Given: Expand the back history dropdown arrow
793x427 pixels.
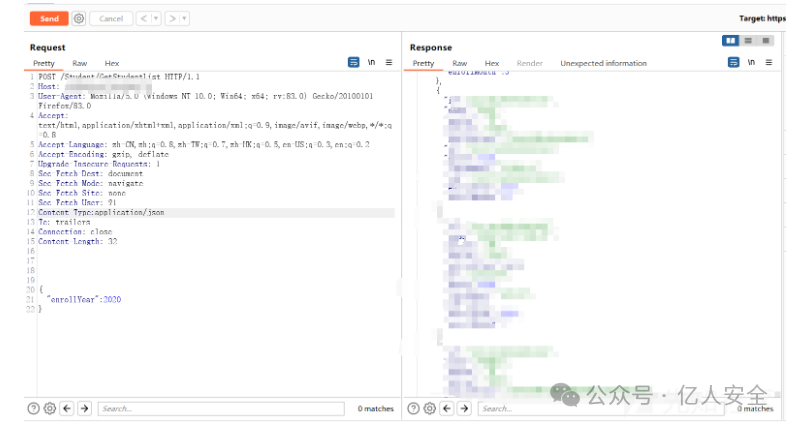Looking at the screenshot, I should click(x=154, y=18).
